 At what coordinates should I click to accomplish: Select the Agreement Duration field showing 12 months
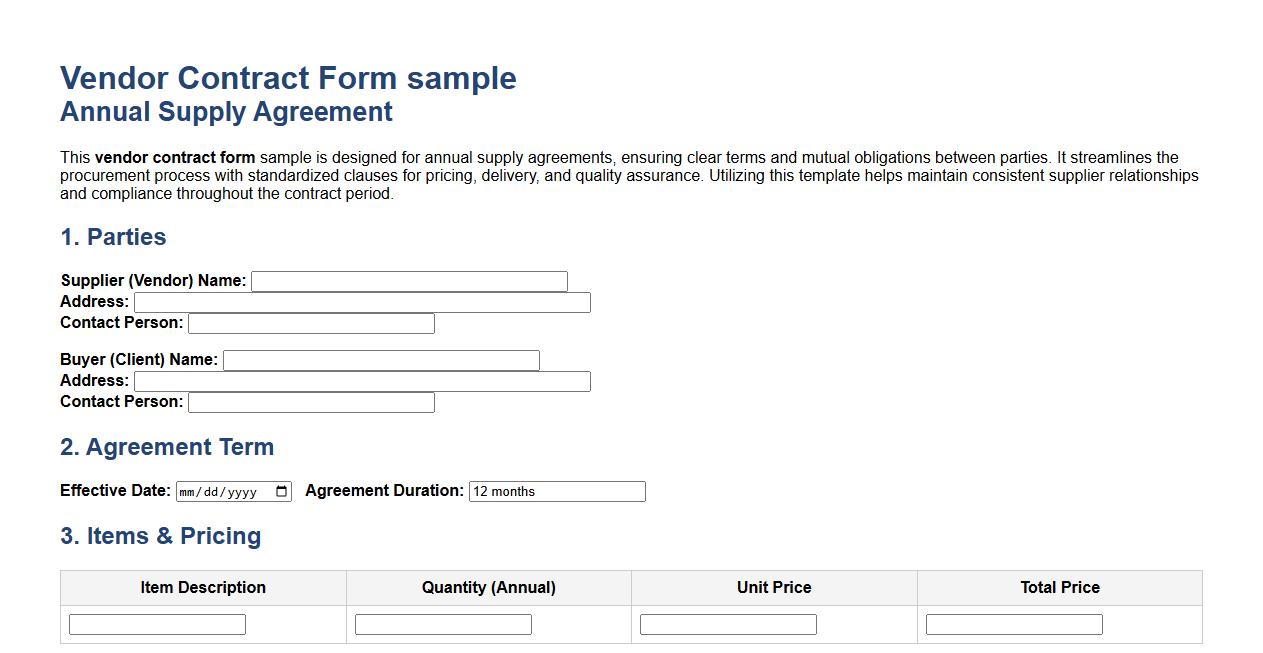[x=556, y=491]
